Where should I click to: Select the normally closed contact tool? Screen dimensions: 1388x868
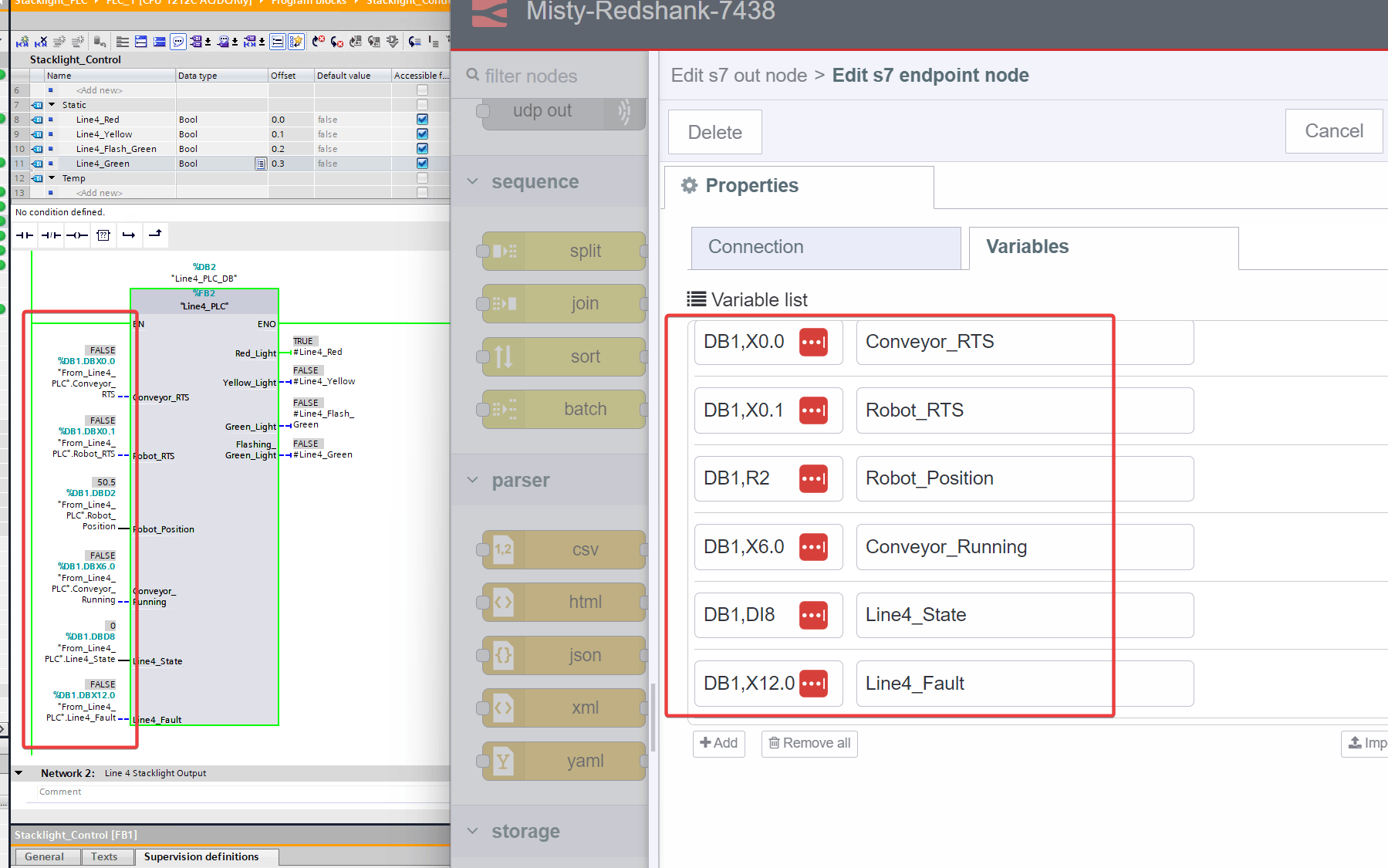click(x=51, y=235)
